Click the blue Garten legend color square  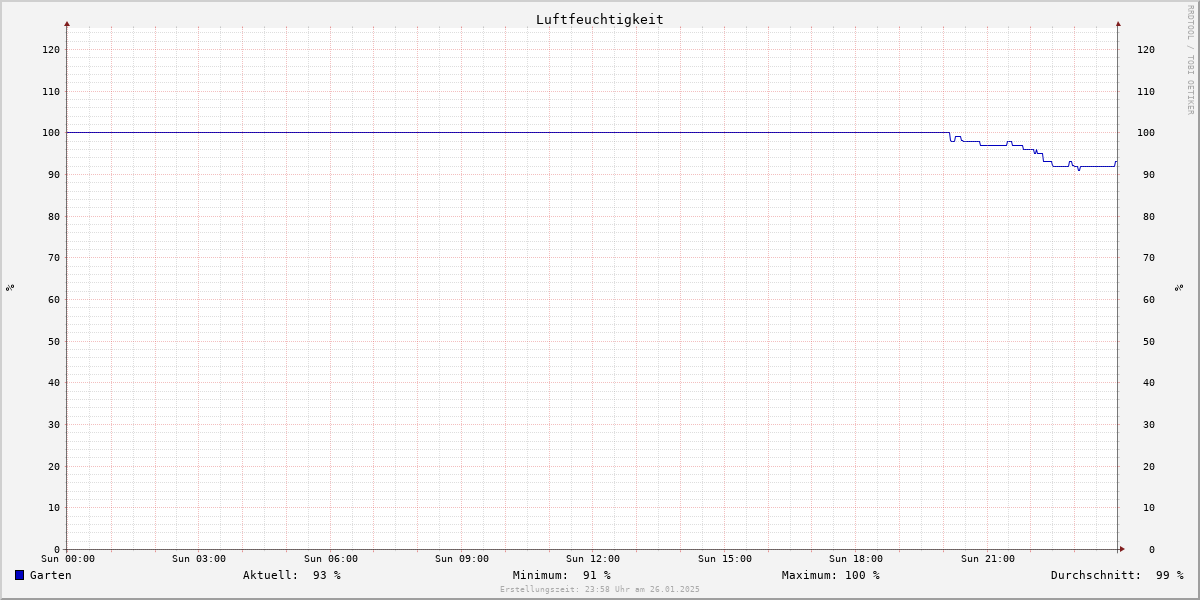(19, 575)
